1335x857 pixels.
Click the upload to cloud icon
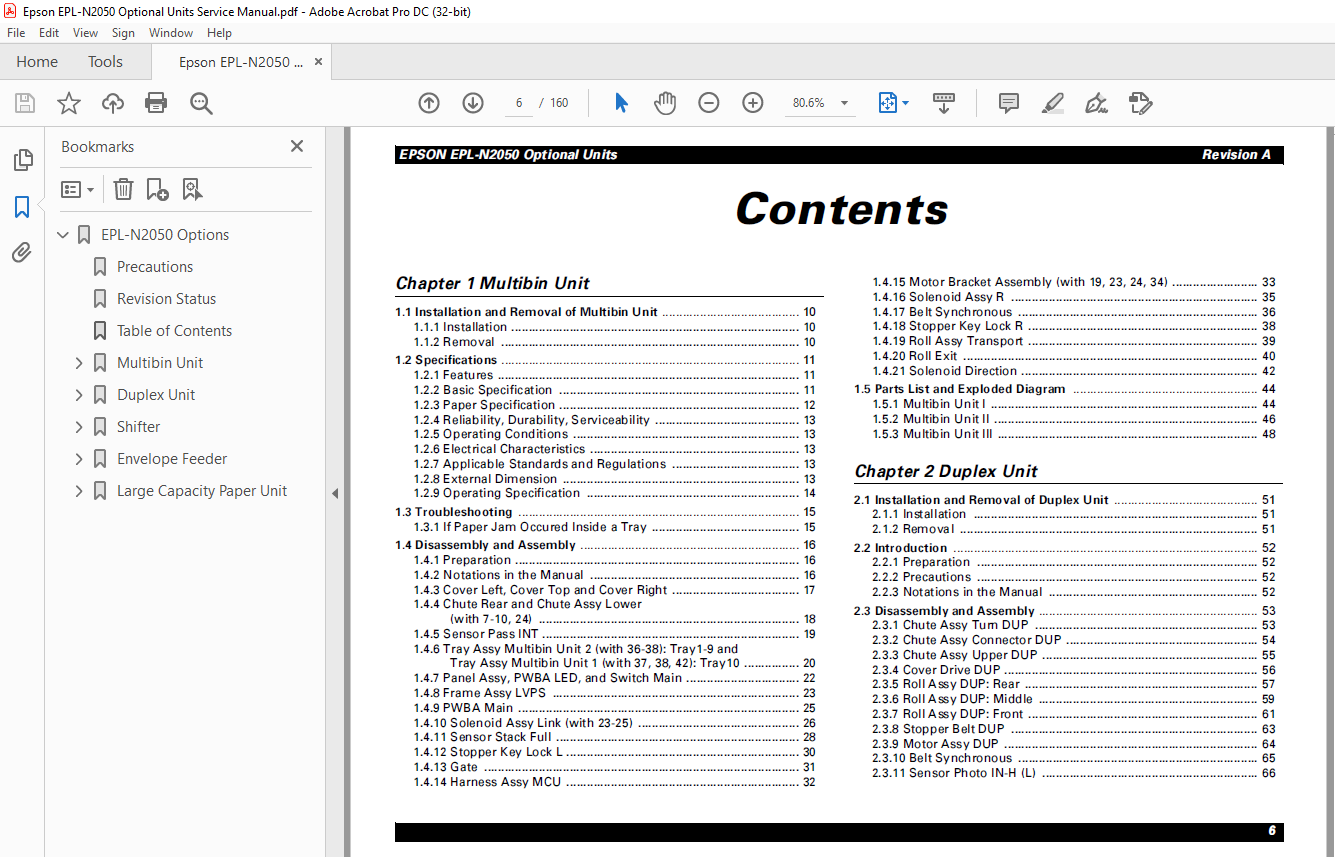point(113,103)
